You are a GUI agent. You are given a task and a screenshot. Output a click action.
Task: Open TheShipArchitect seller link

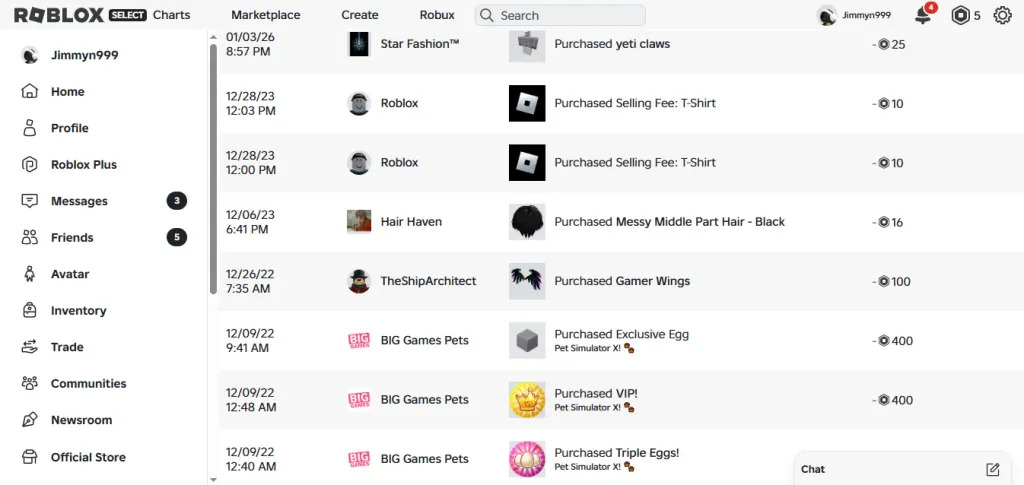[x=428, y=281]
